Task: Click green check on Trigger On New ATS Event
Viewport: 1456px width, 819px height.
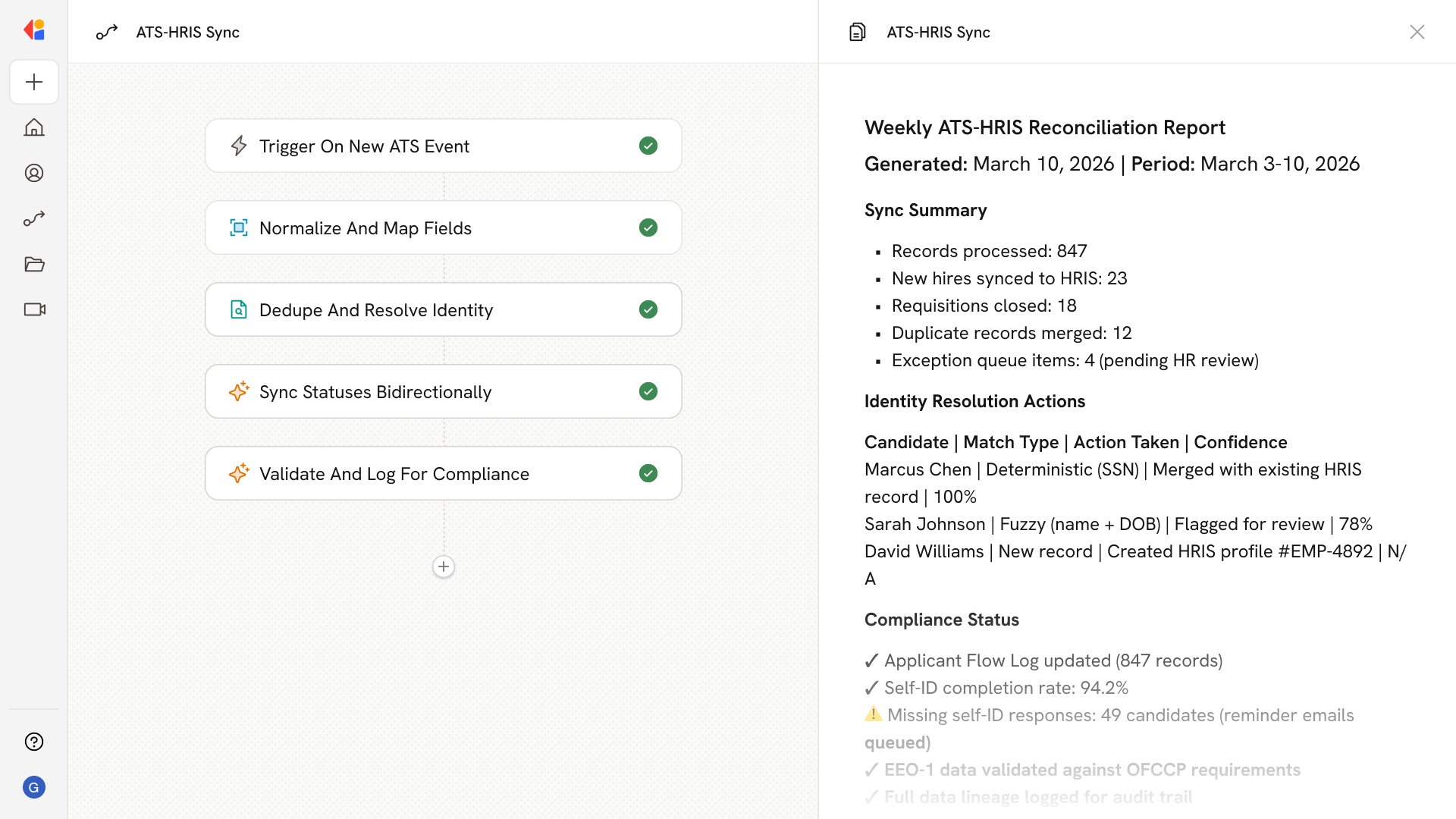Action: coord(648,146)
